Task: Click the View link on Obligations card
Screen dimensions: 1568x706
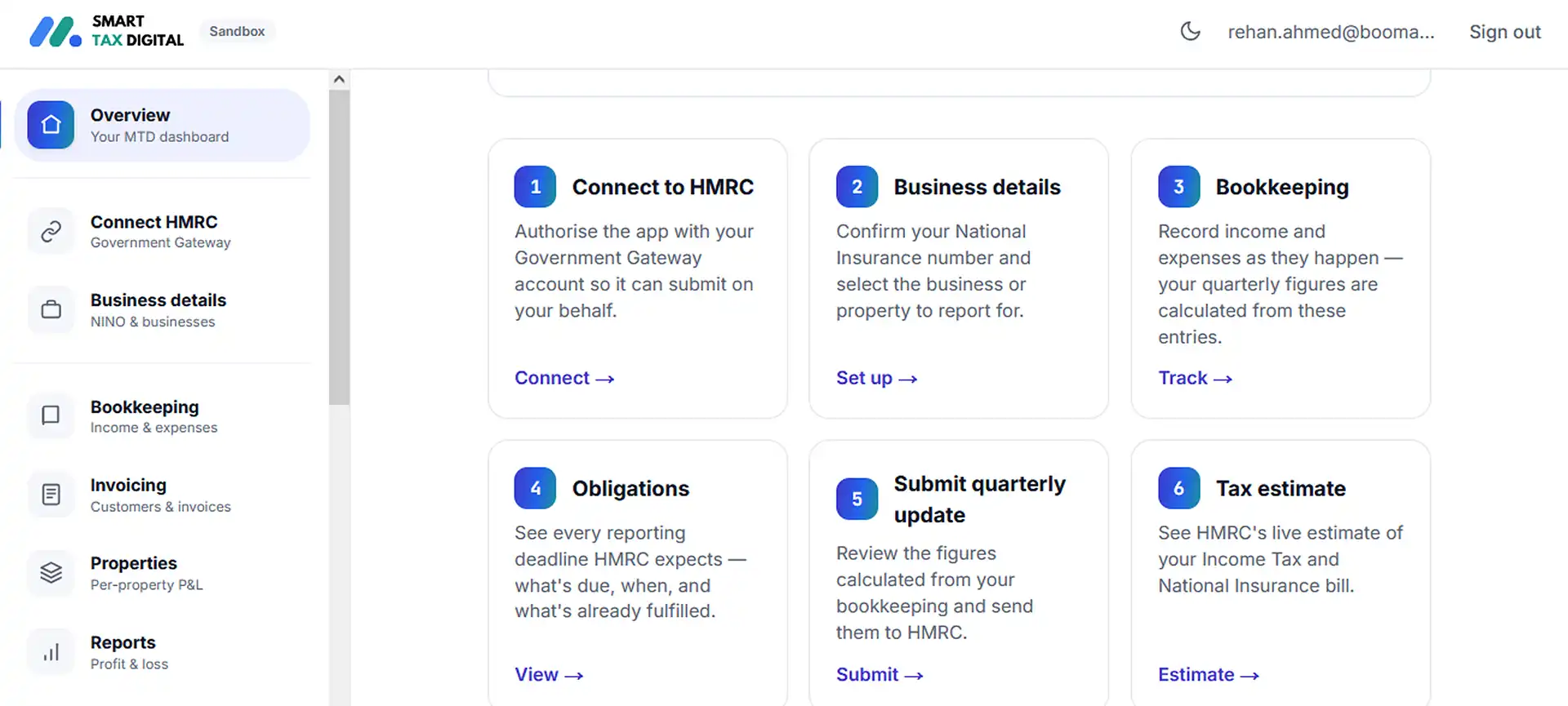Action: point(549,675)
